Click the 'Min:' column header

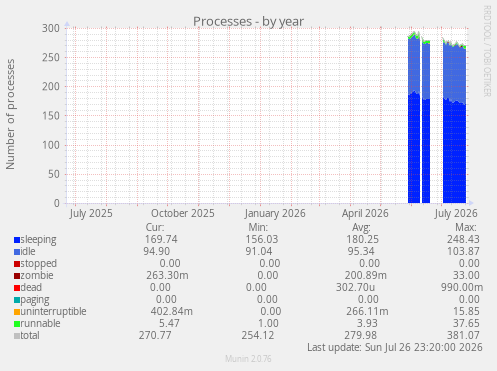coord(258,227)
